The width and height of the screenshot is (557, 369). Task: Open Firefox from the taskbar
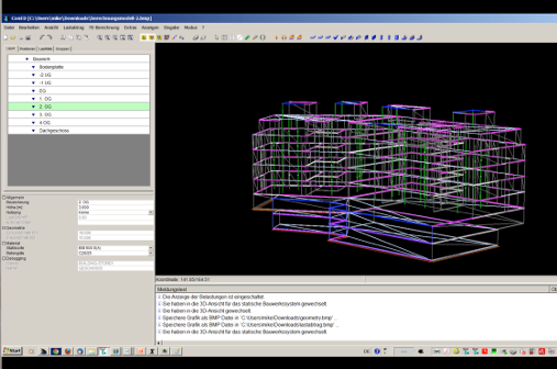point(68,351)
